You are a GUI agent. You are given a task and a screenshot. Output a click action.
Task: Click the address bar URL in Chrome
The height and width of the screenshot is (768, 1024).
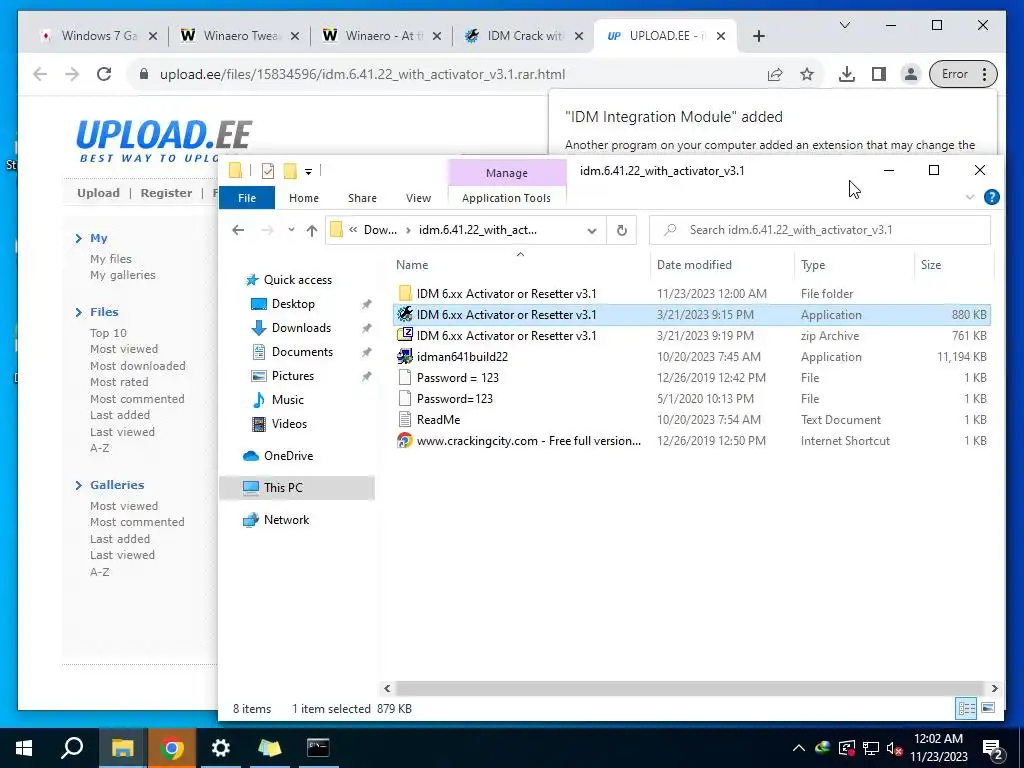click(362, 74)
